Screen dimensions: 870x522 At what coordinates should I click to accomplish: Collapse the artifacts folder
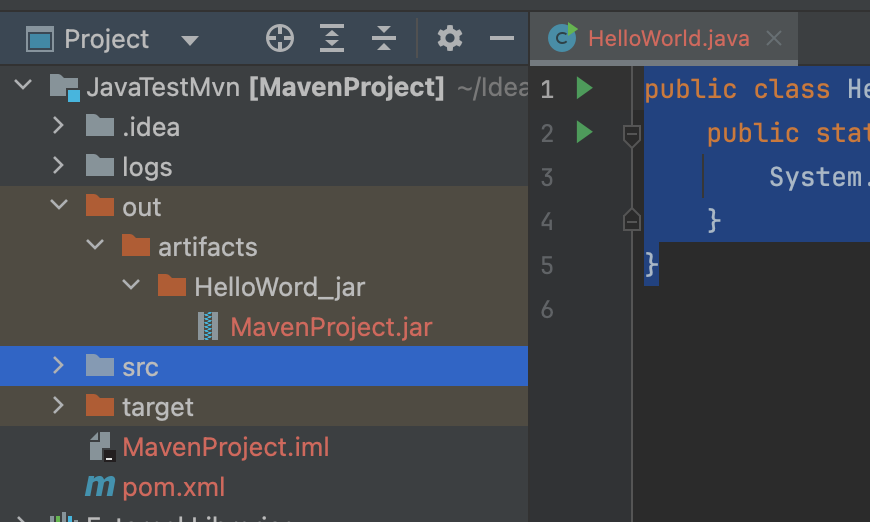(95, 245)
